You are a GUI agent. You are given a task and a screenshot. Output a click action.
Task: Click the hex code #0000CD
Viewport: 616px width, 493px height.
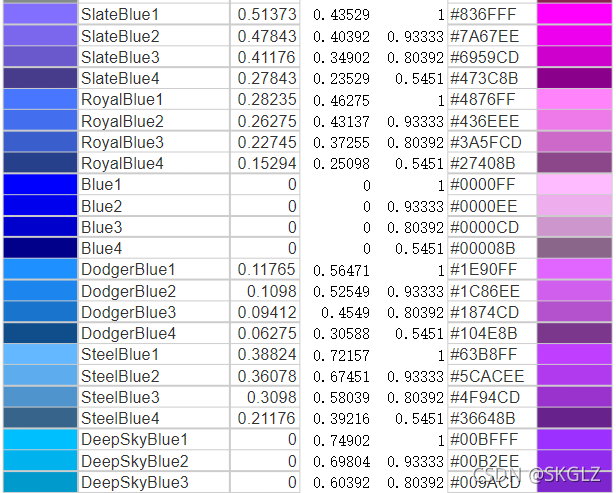485,227
